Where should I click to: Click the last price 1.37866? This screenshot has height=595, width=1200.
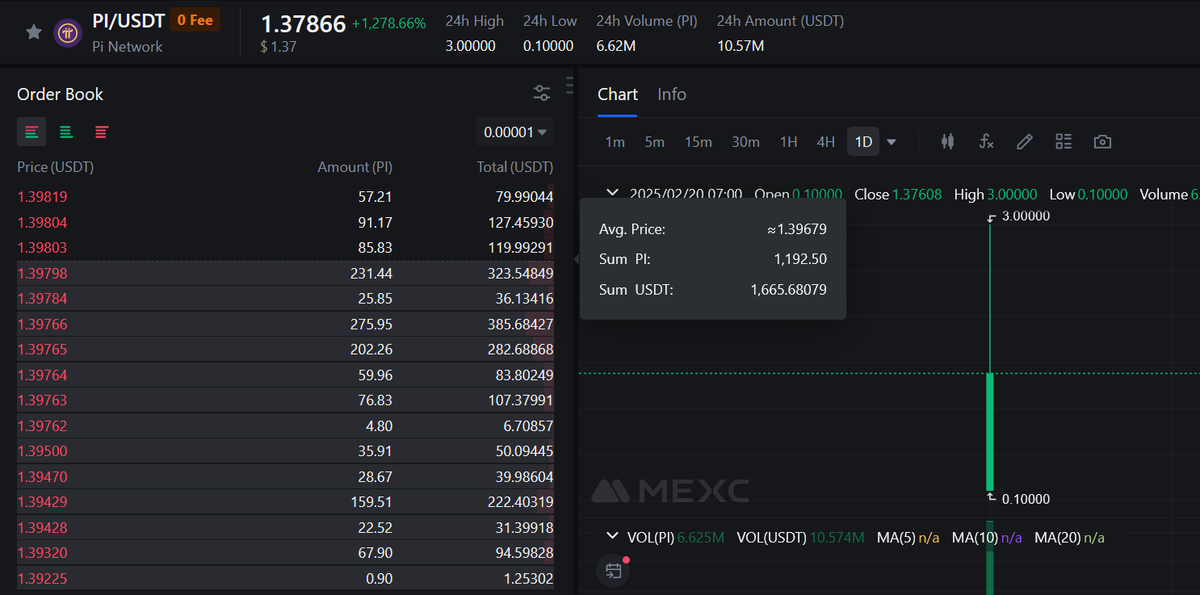click(x=303, y=23)
